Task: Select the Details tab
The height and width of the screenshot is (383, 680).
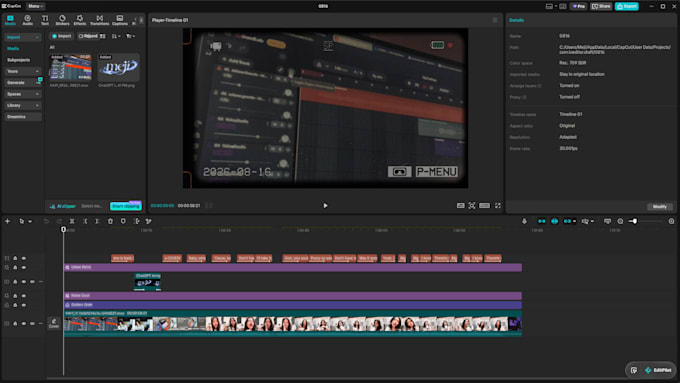Action: coord(516,20)
